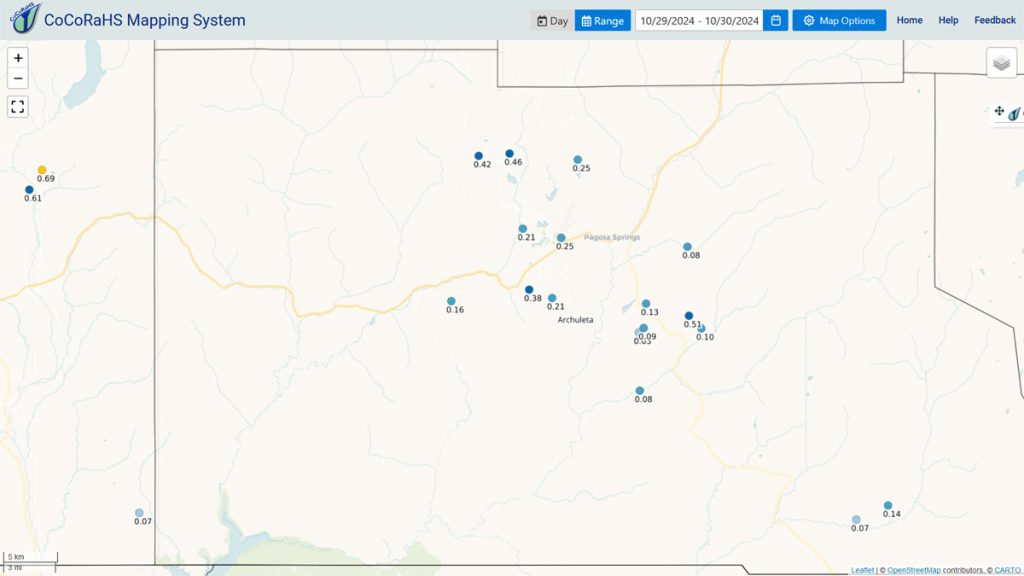Zoom in on the map

[x=18, y=58]
